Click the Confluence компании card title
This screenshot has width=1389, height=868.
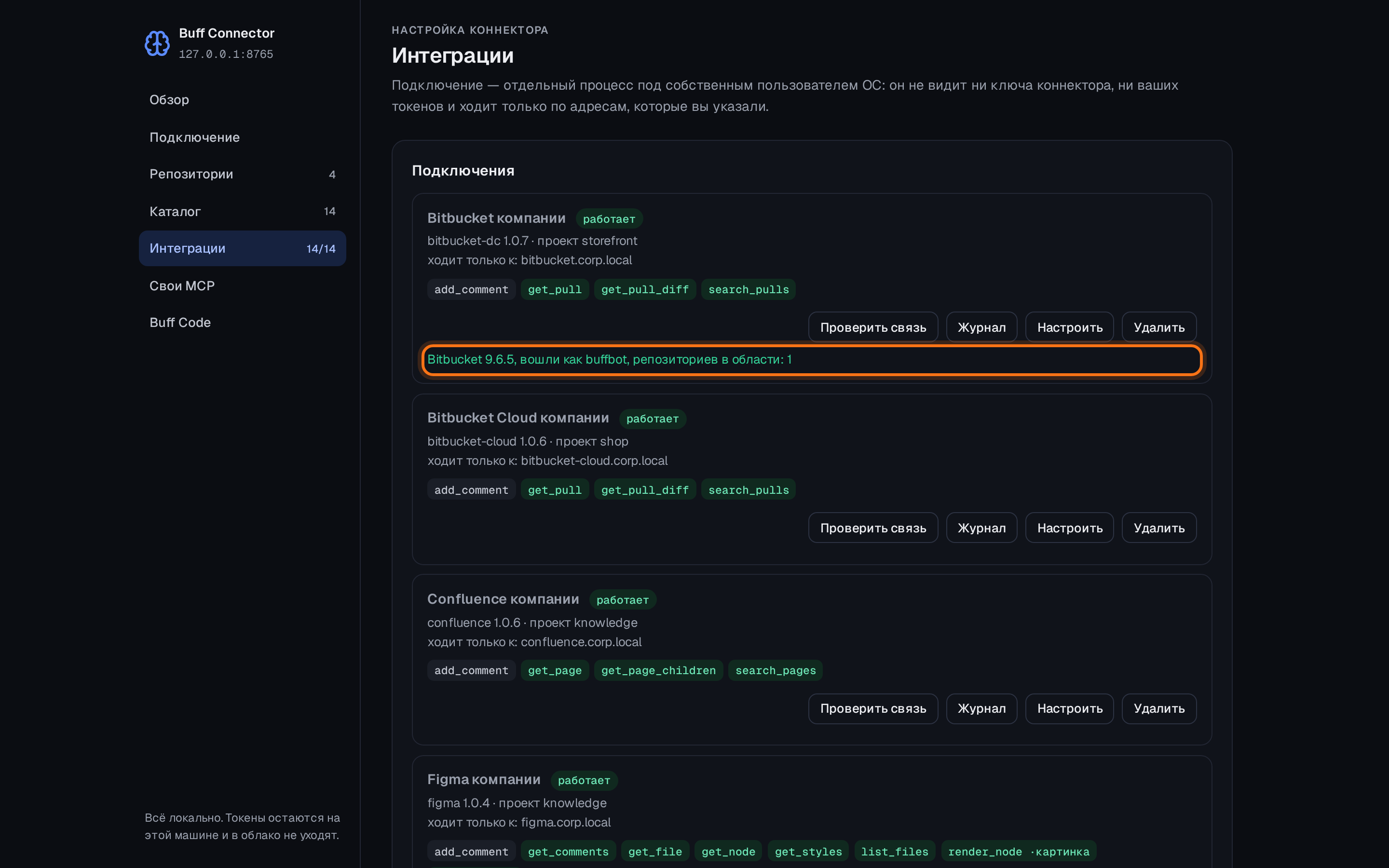(503, 599)
